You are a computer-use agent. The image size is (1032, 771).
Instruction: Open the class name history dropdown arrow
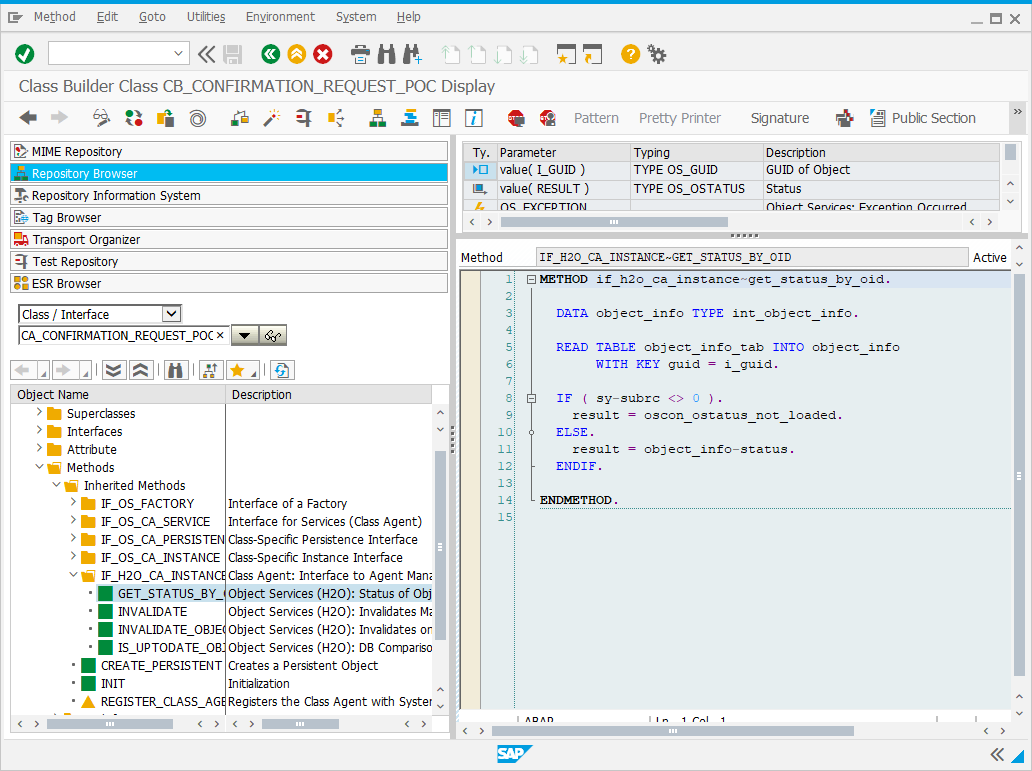point(244,336)
